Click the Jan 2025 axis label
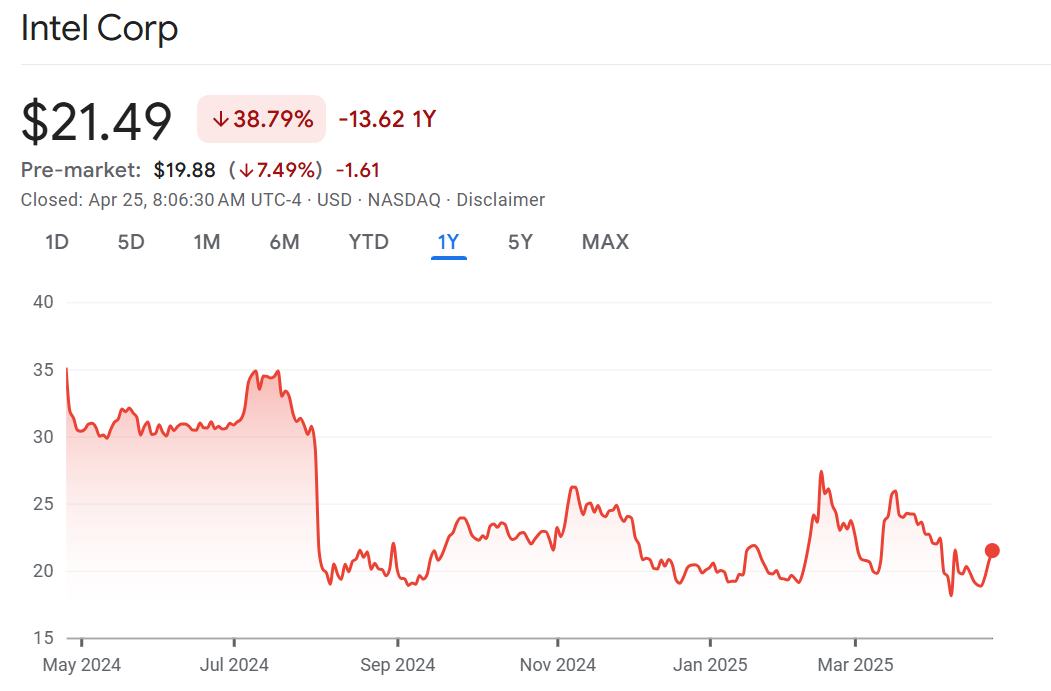 710,665
